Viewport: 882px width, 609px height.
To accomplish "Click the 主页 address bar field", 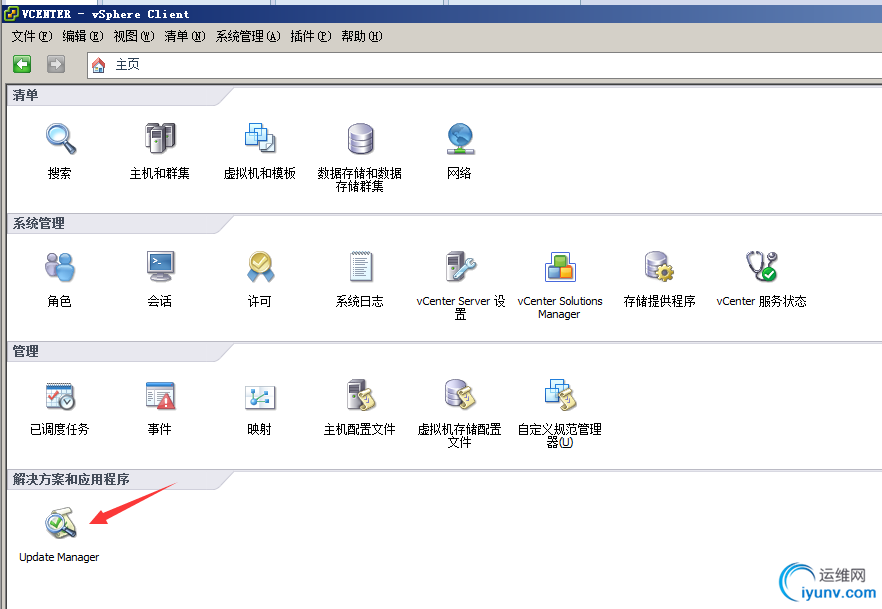I will point(484,65).
